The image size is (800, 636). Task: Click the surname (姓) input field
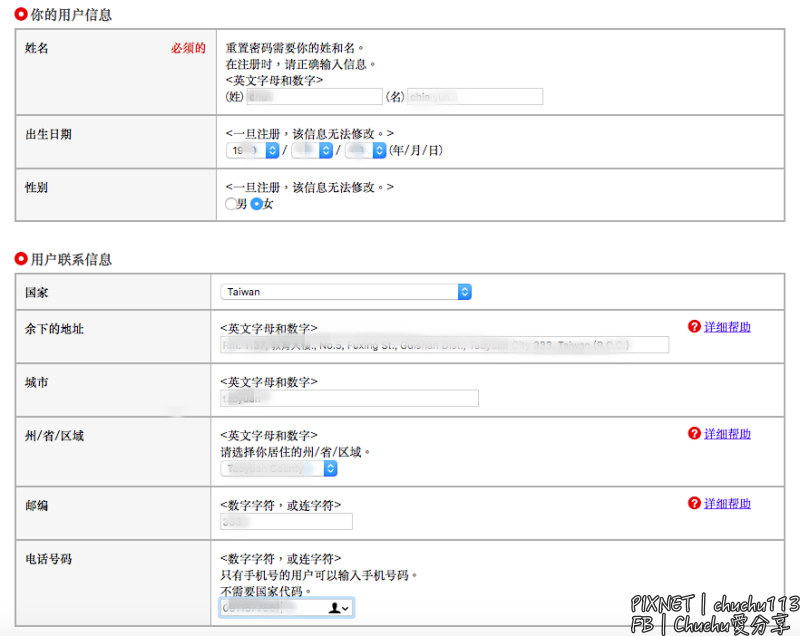coord(313,97)
